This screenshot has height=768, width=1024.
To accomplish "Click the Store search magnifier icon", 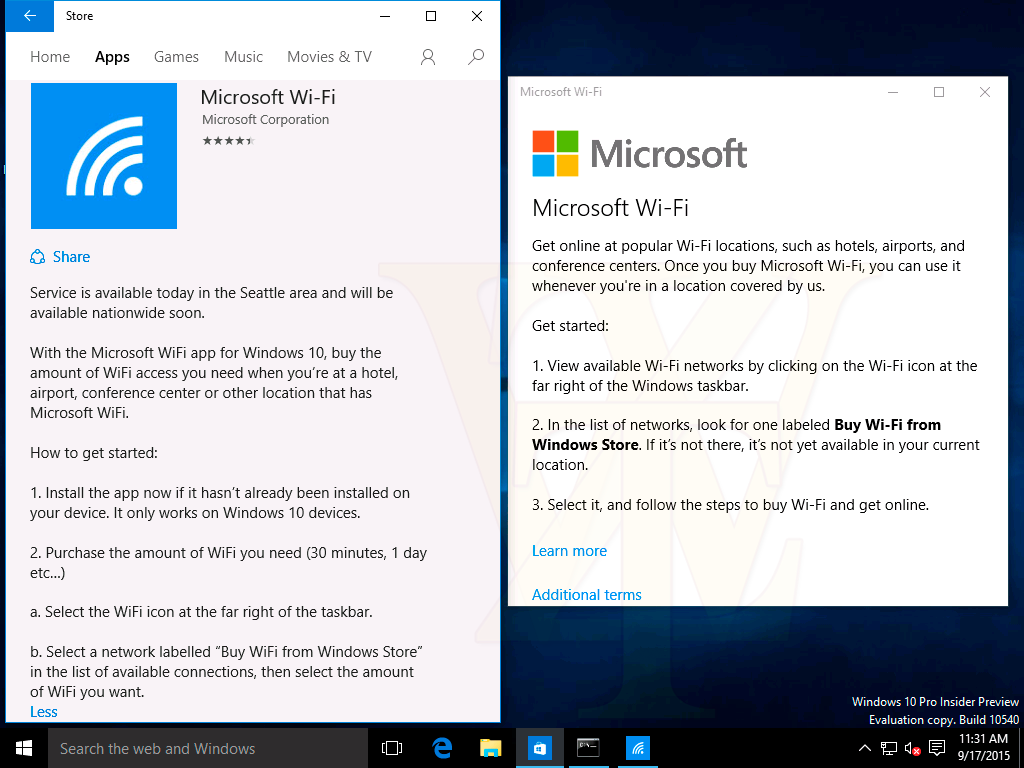I will [x=477, y=57].
